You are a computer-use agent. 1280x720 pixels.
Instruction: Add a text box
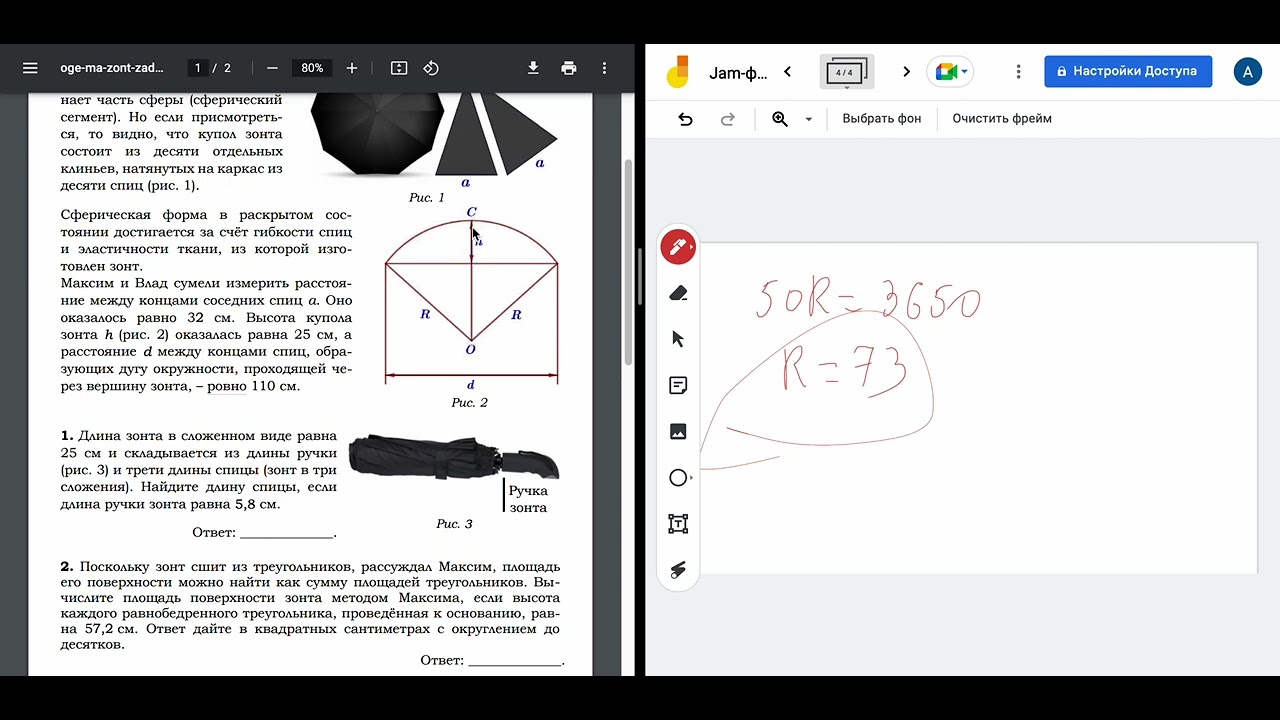[x=678, y=524]
